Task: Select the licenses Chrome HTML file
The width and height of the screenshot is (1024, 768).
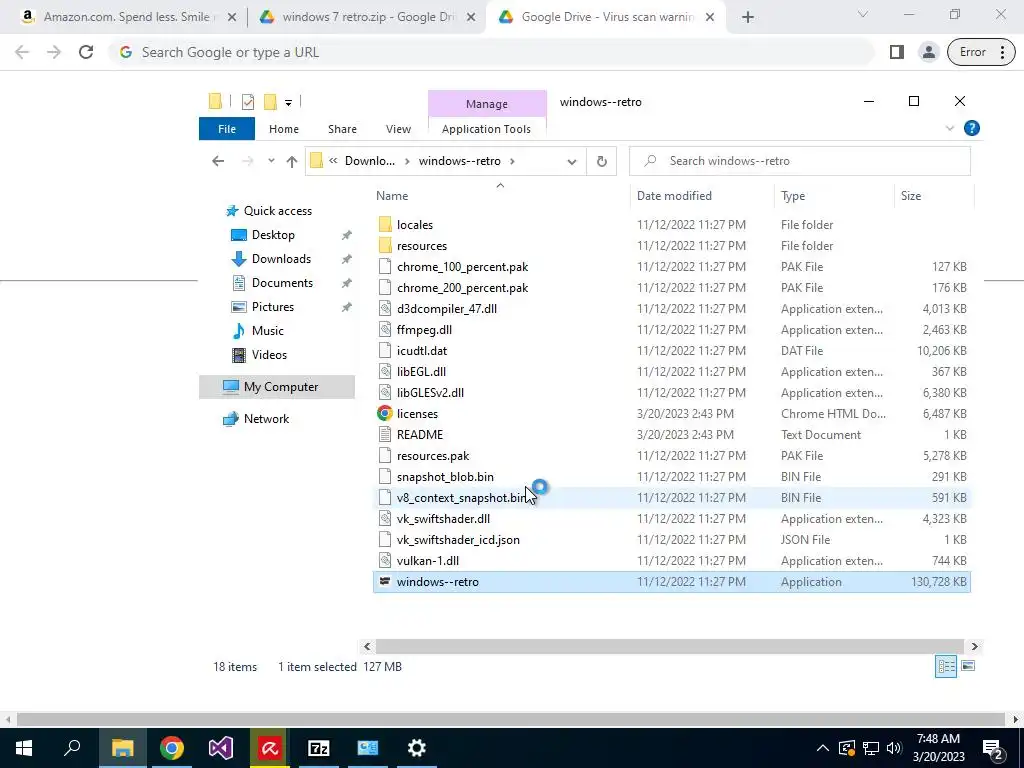Action: coord(671,414)
